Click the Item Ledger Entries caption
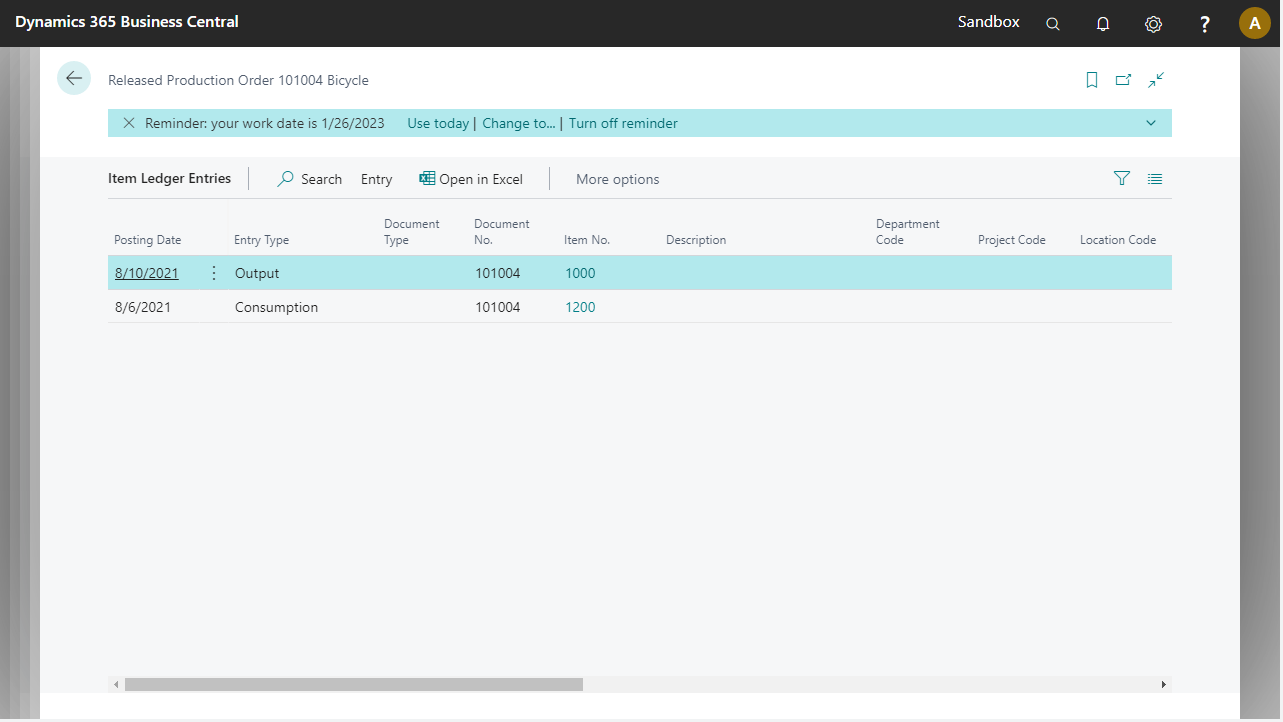The width and height of the screenshot is (1283, 722). point(169,178)
